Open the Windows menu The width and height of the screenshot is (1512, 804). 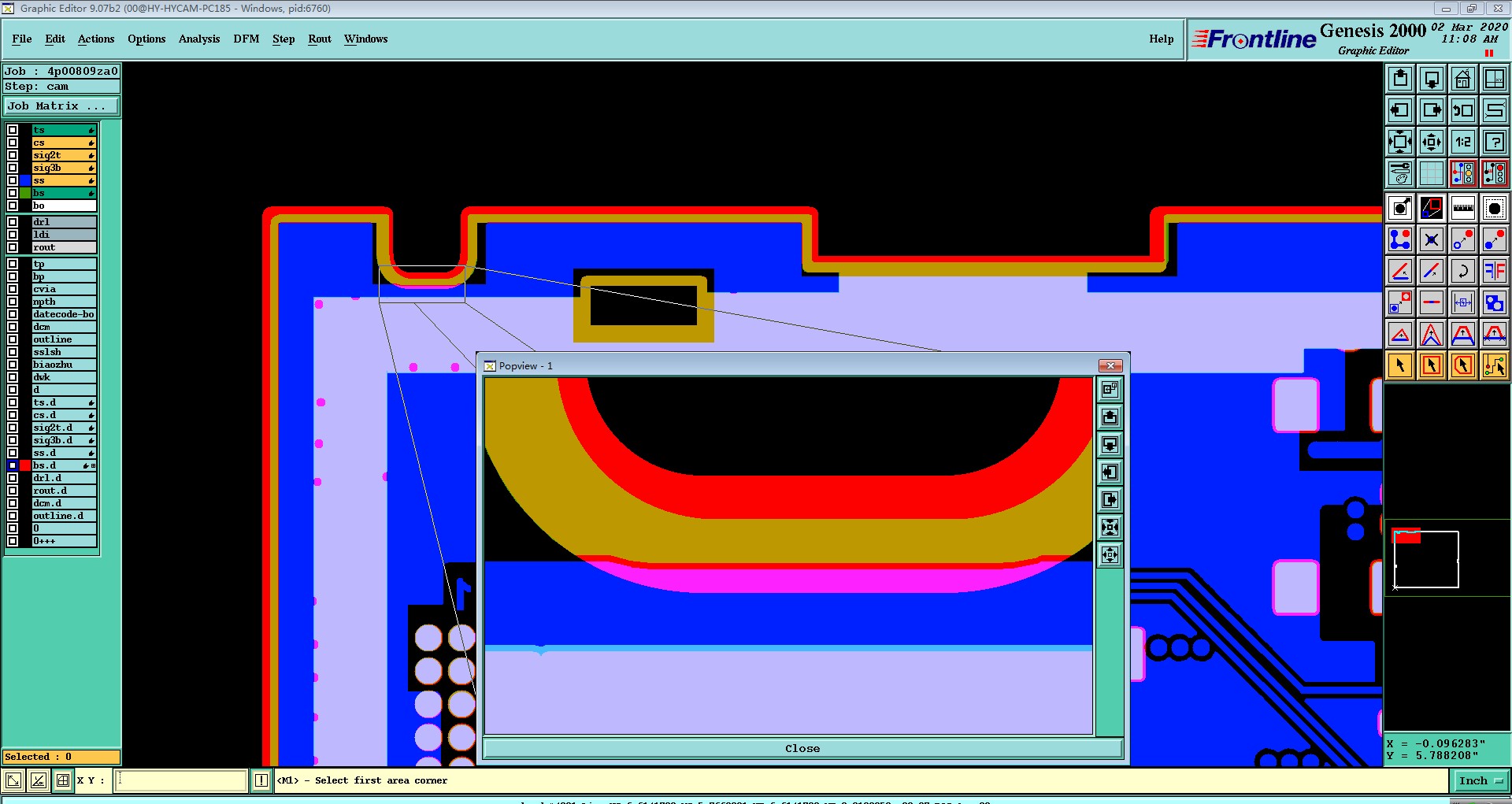tap(366, 39)
